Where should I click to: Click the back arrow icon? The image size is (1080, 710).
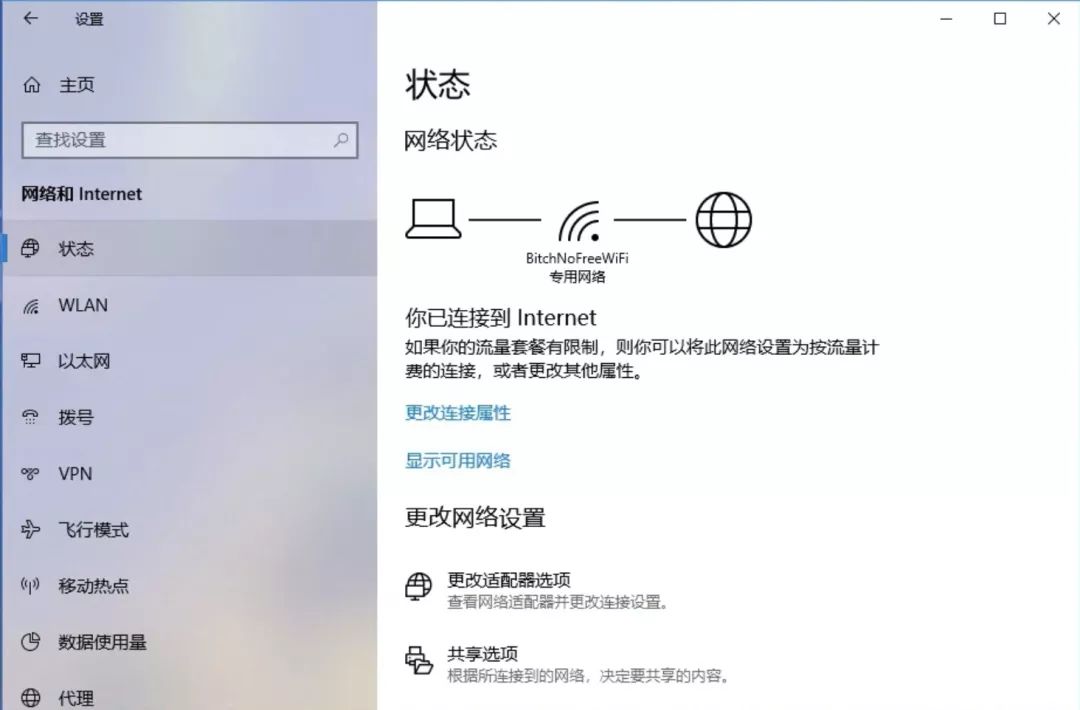coord(30,19)
